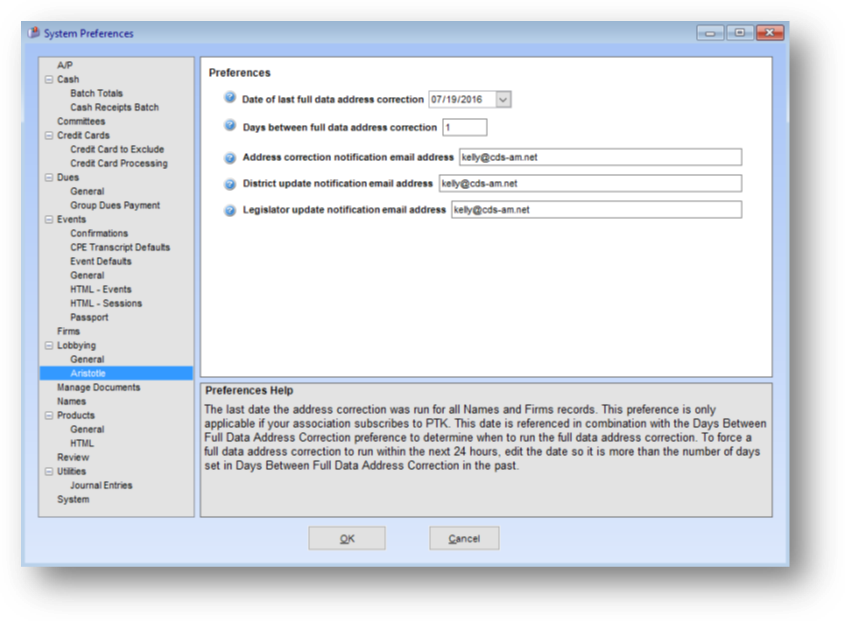
Task: Select the Credit Cards category label
Action: [83, 135]
